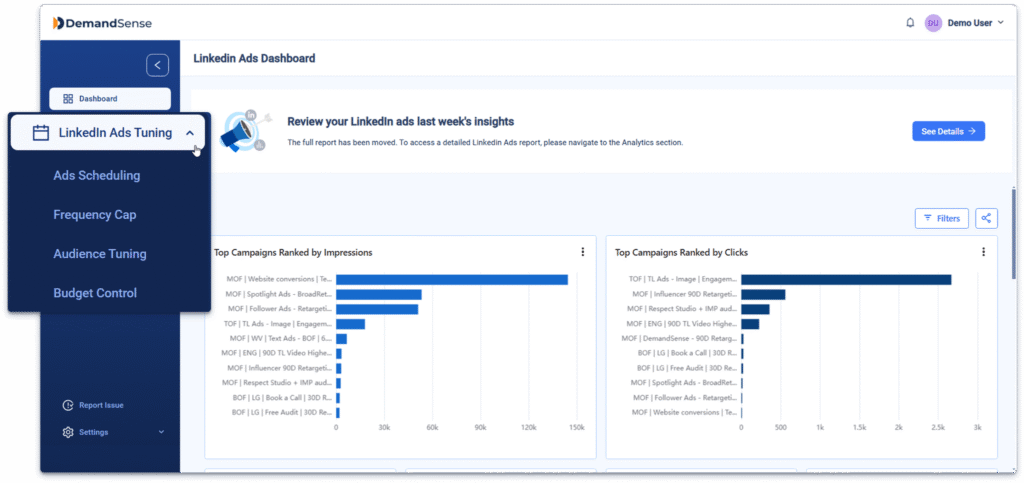Click the LinkedIn Ads Tuning calendar icon

41,133
